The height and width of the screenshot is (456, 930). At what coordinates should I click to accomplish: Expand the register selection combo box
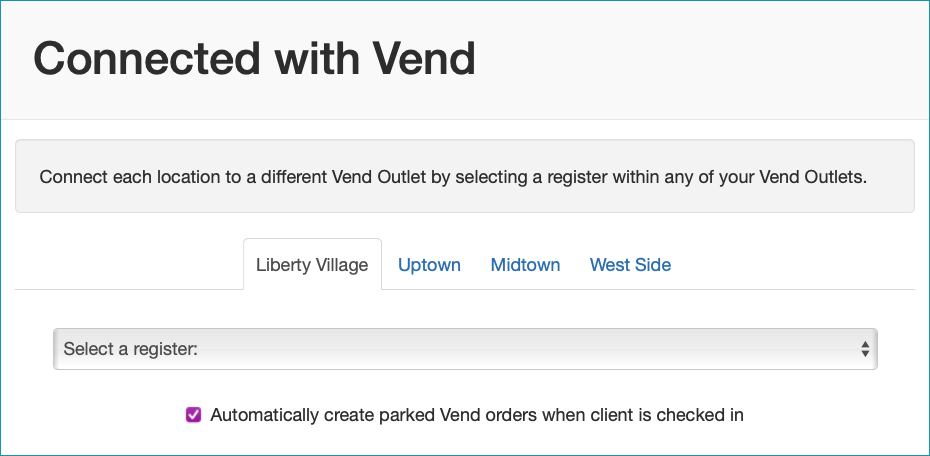465,349
